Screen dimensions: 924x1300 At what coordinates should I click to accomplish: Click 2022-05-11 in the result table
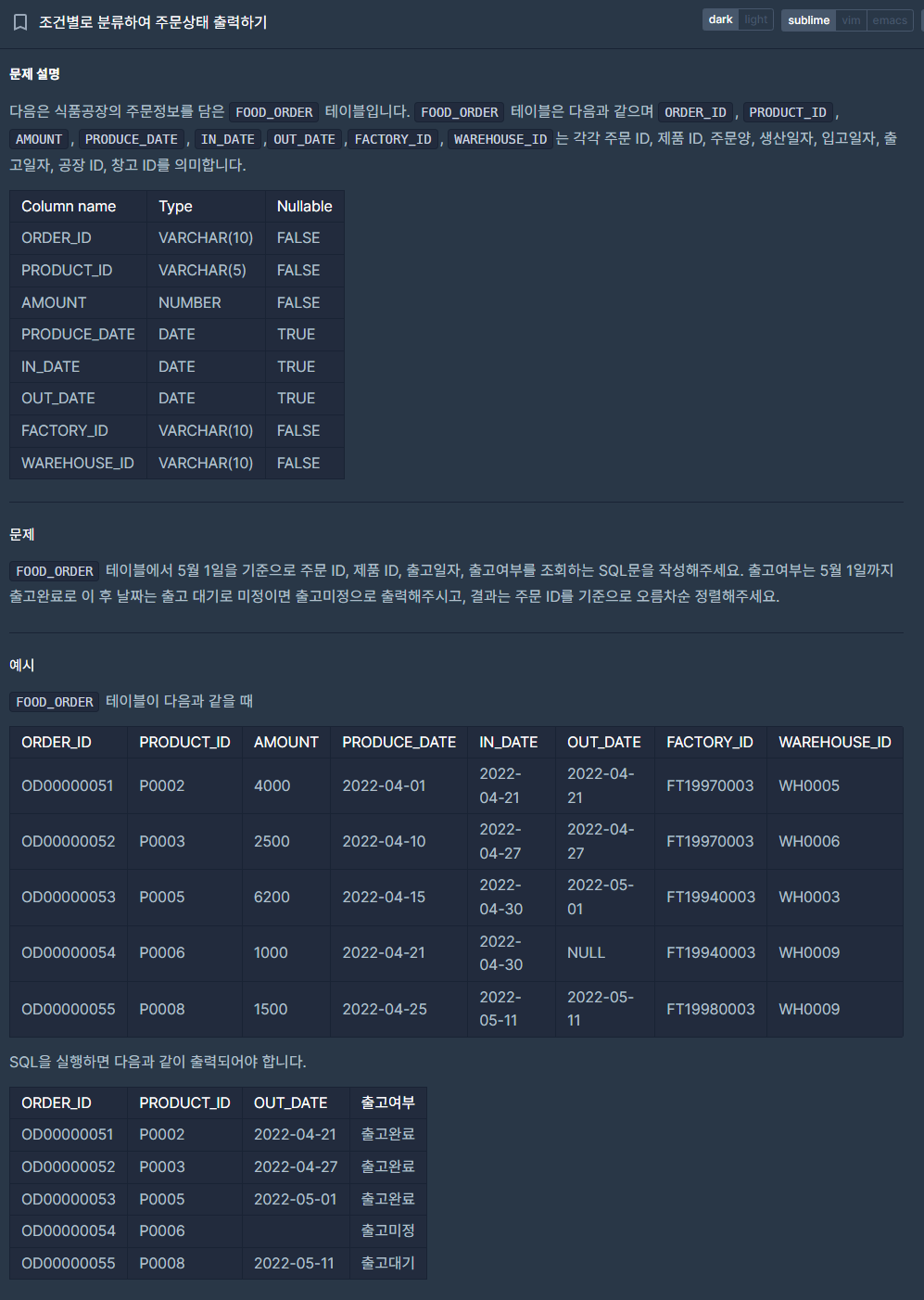pyautogui.click(x=294, y=1264)
